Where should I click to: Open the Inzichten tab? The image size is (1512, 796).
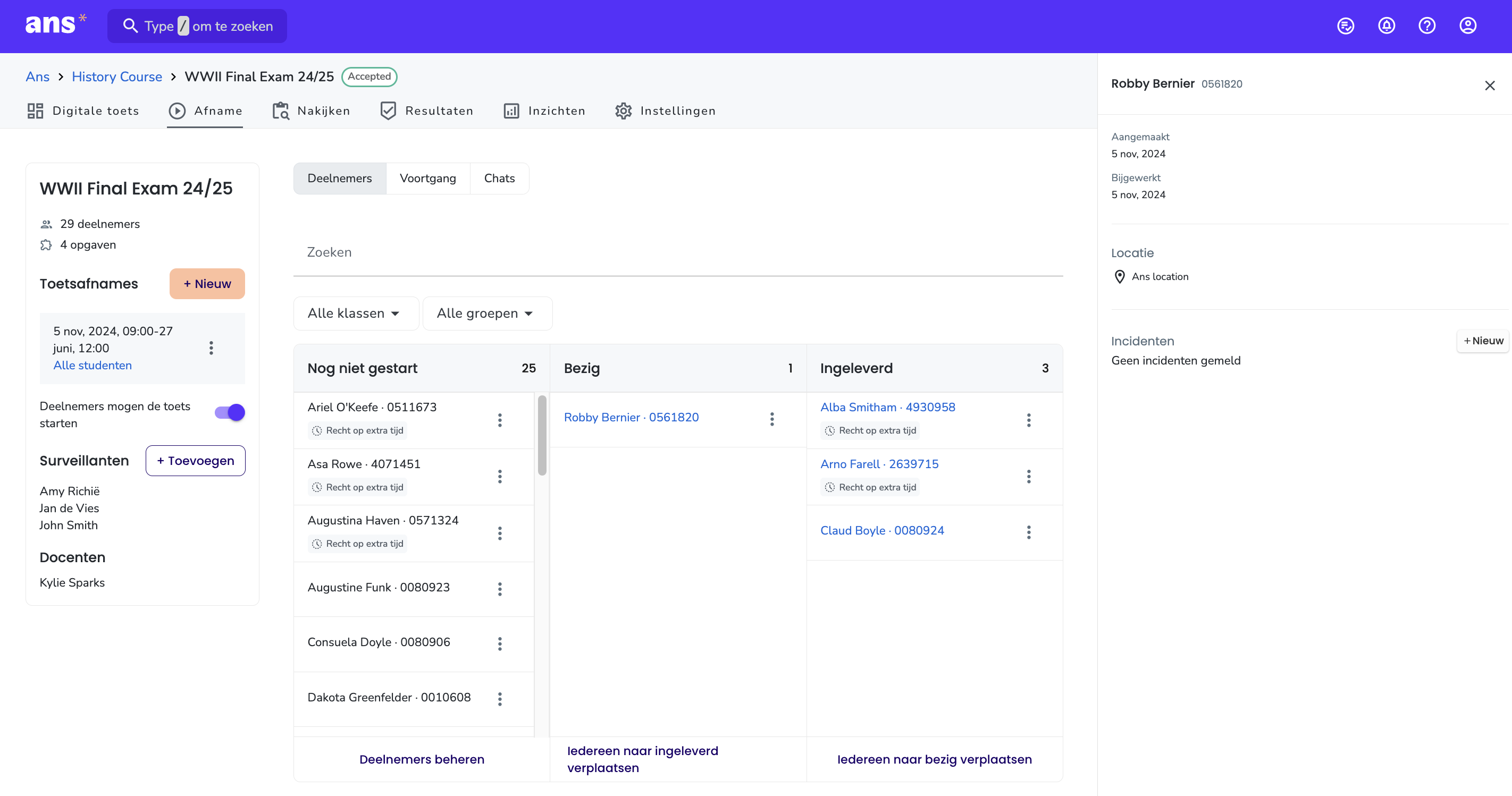click(x=544, y=111)
